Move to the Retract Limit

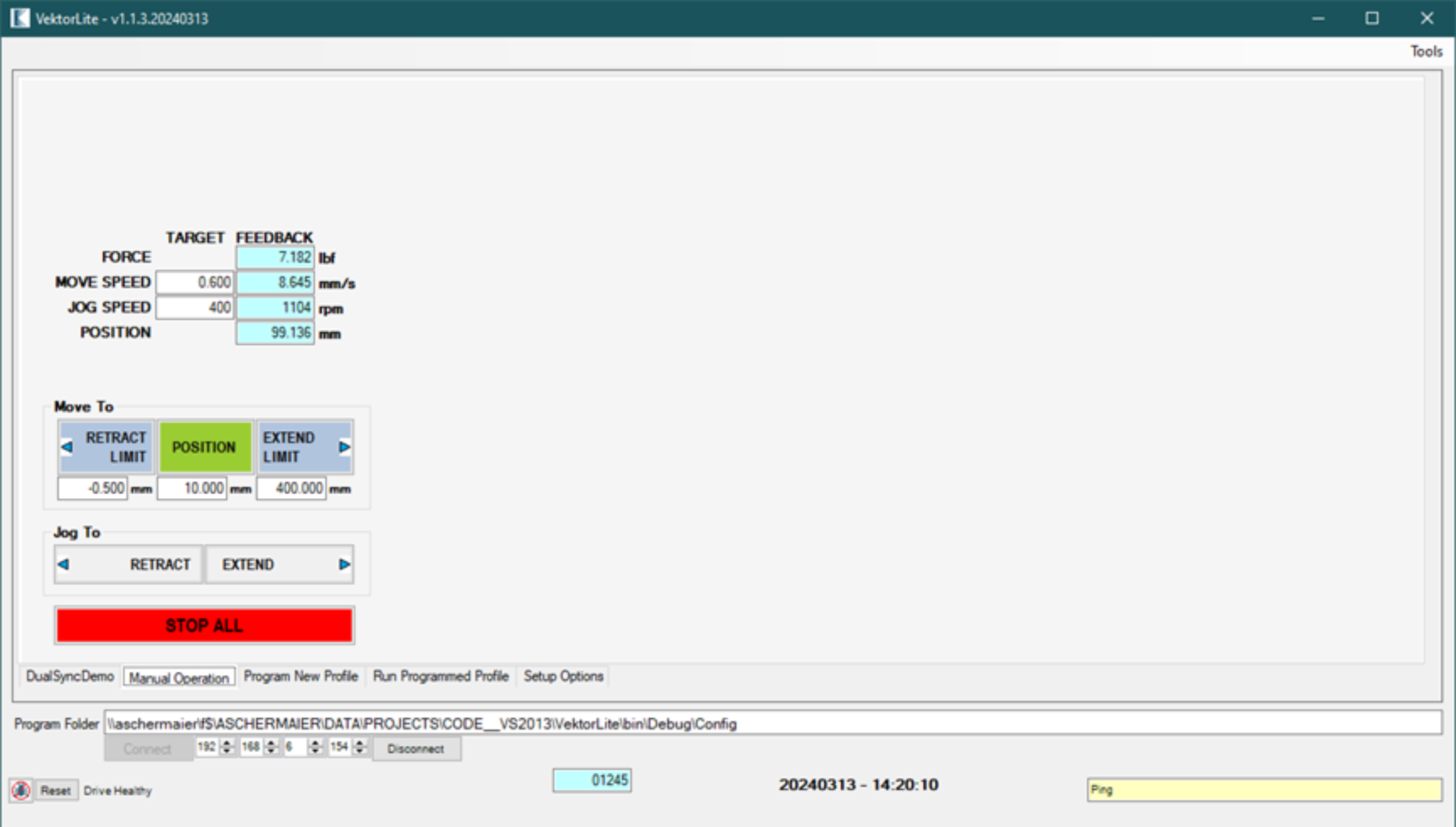pyautogui.click(x=106, y=447)
